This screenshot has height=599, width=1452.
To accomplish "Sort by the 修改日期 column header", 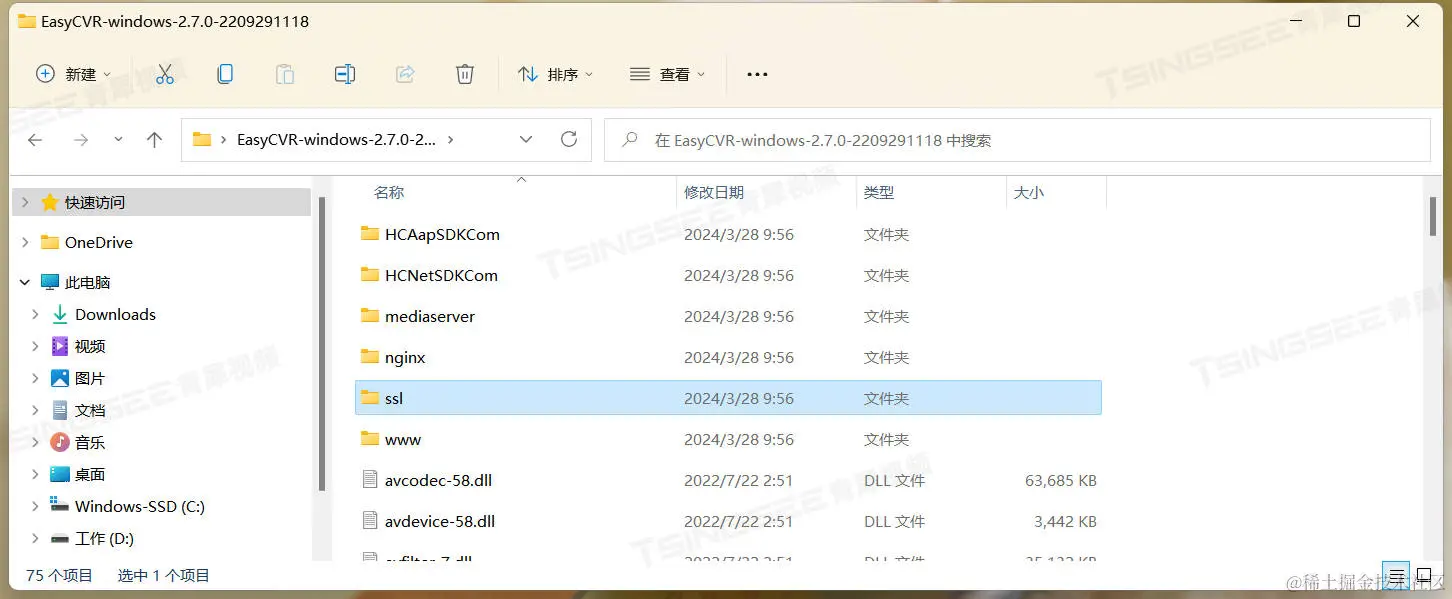I will tap(714, 192).
